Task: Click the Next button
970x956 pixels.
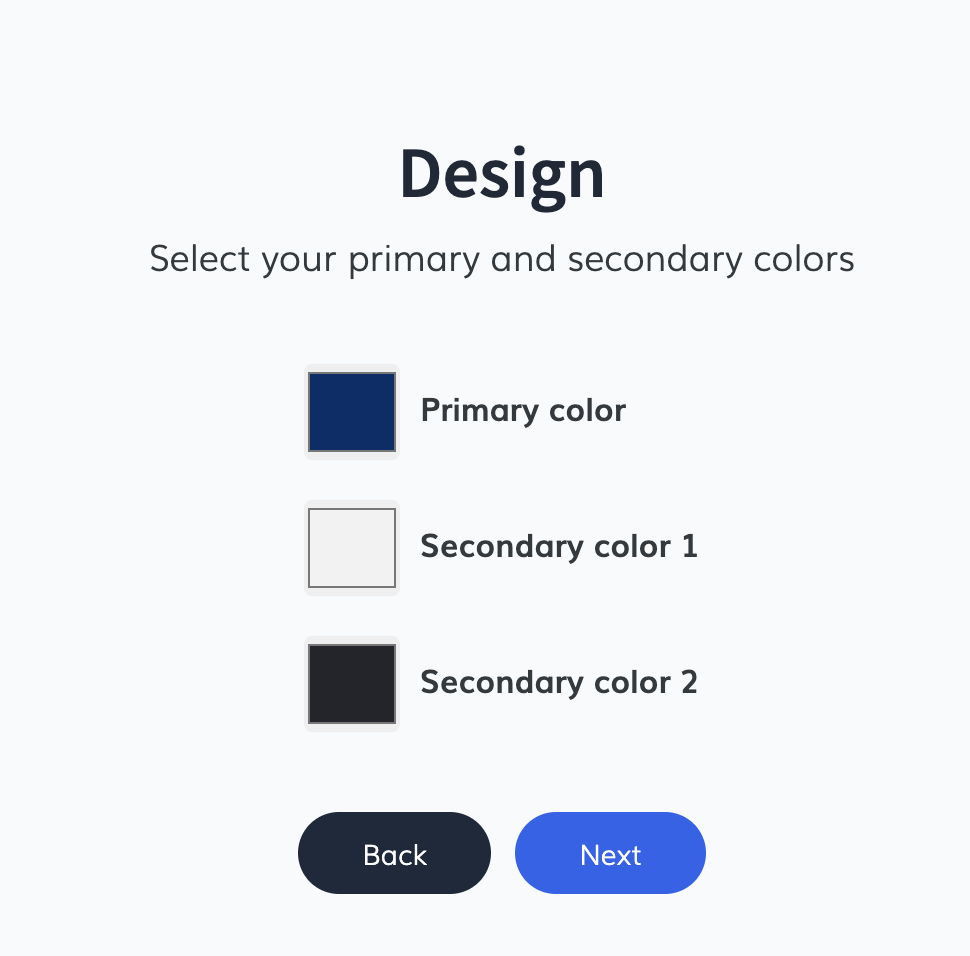Action: click(610, 854)
